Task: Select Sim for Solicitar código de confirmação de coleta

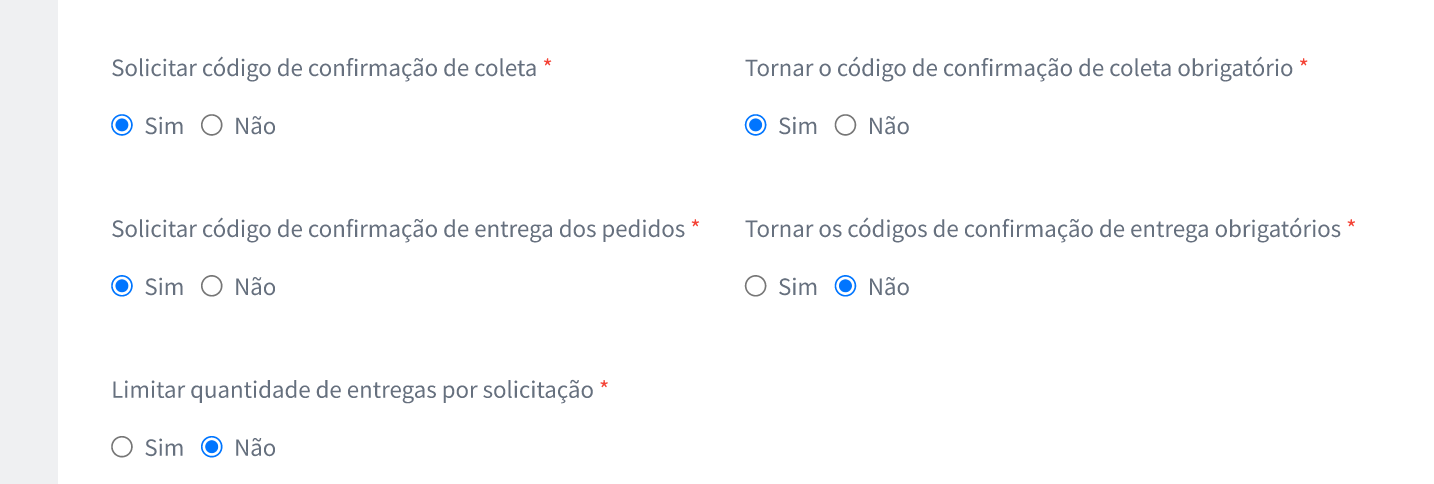Action: click(122, 126)
